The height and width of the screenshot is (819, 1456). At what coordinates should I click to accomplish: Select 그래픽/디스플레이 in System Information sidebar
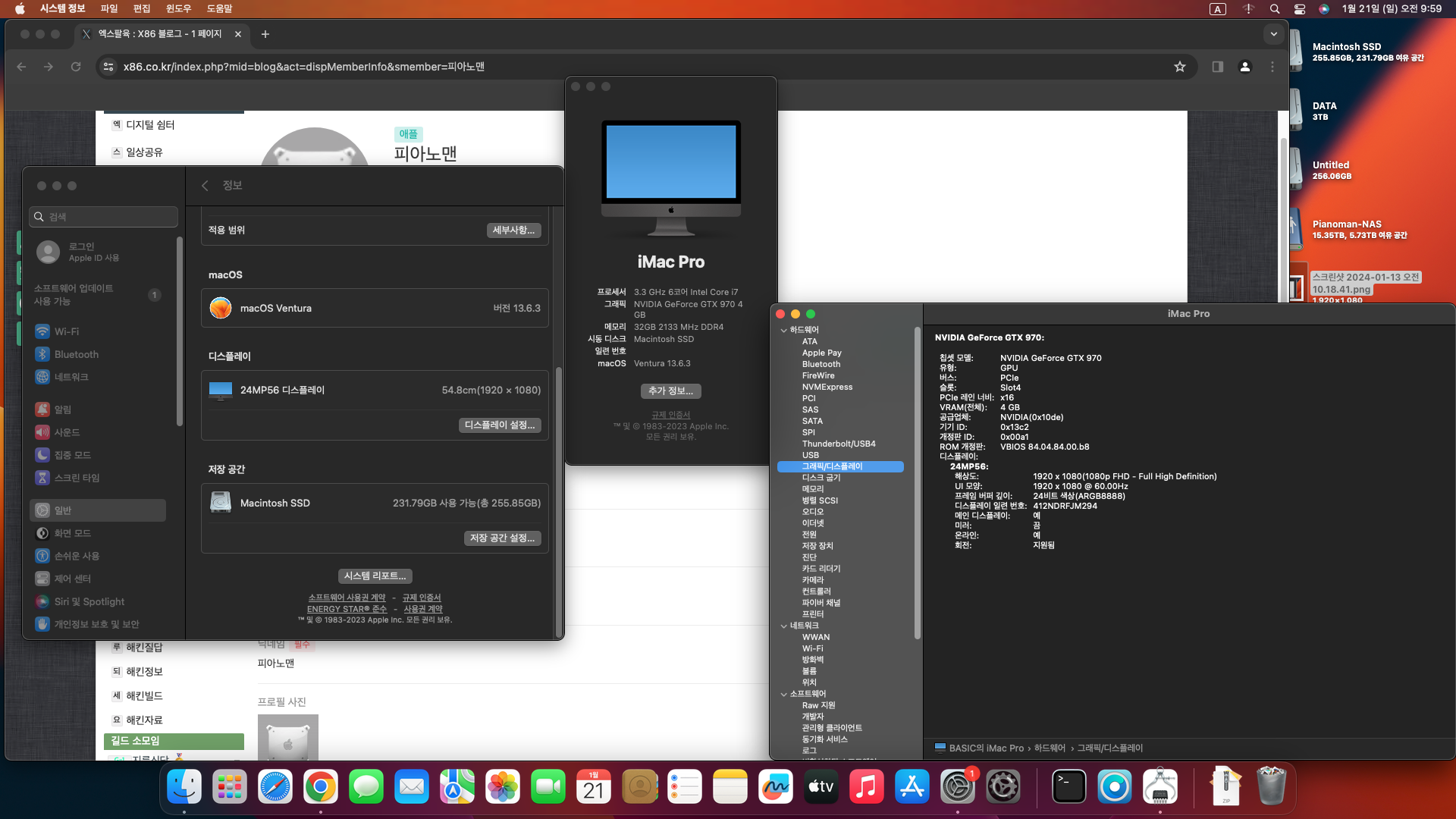[x=840, y=466]
